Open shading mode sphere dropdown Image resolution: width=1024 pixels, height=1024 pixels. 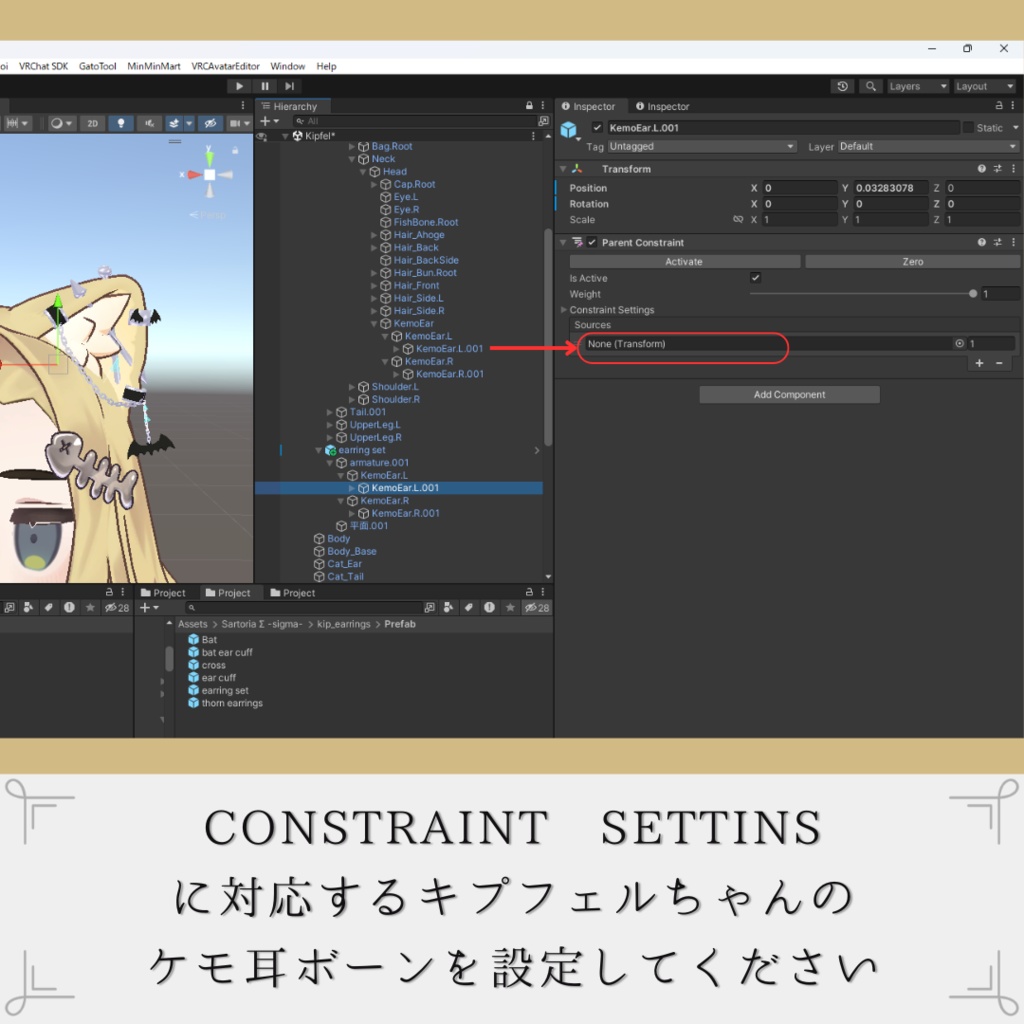(61, 123)
